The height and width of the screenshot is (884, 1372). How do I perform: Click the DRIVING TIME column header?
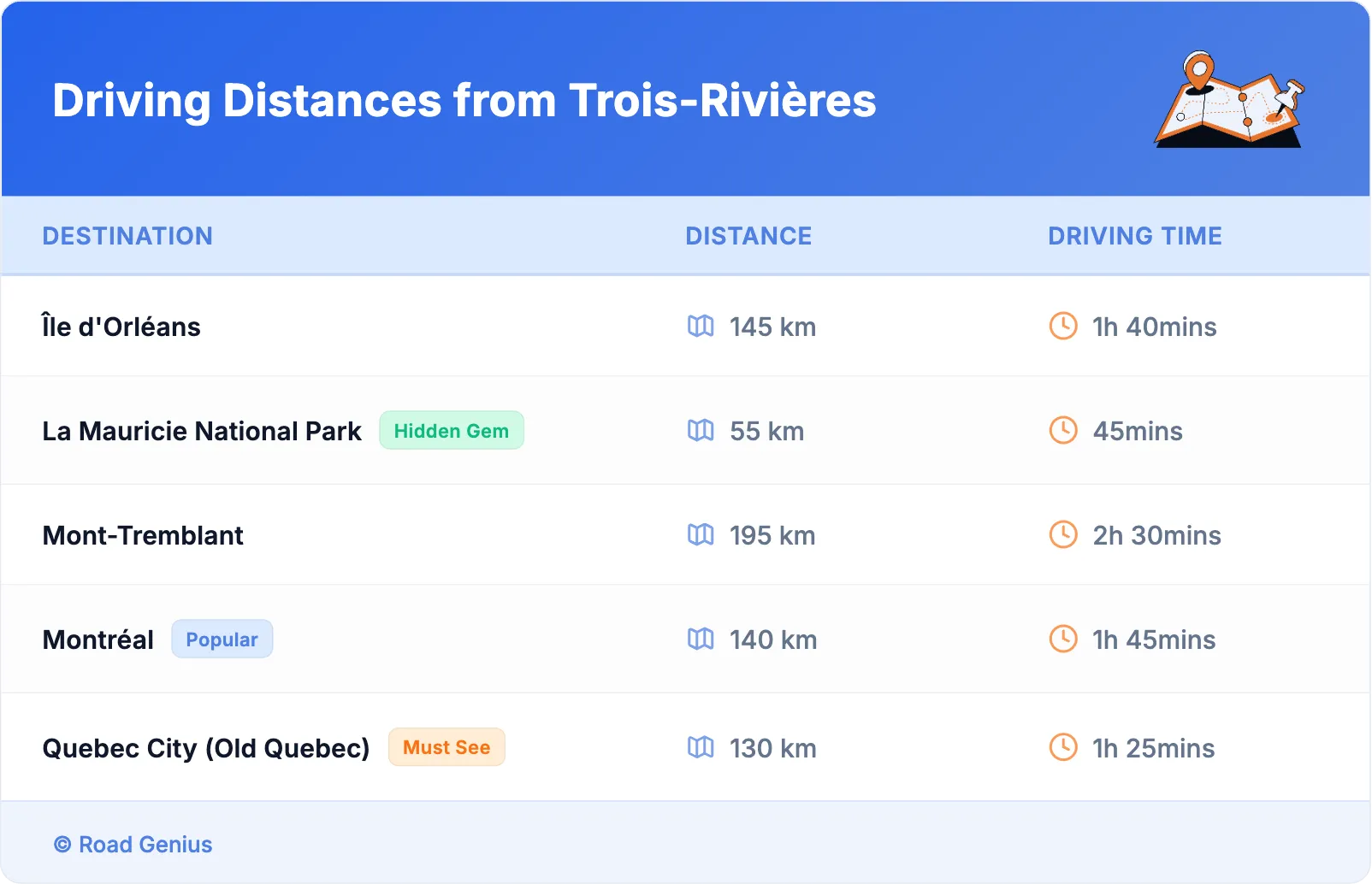1135,236
